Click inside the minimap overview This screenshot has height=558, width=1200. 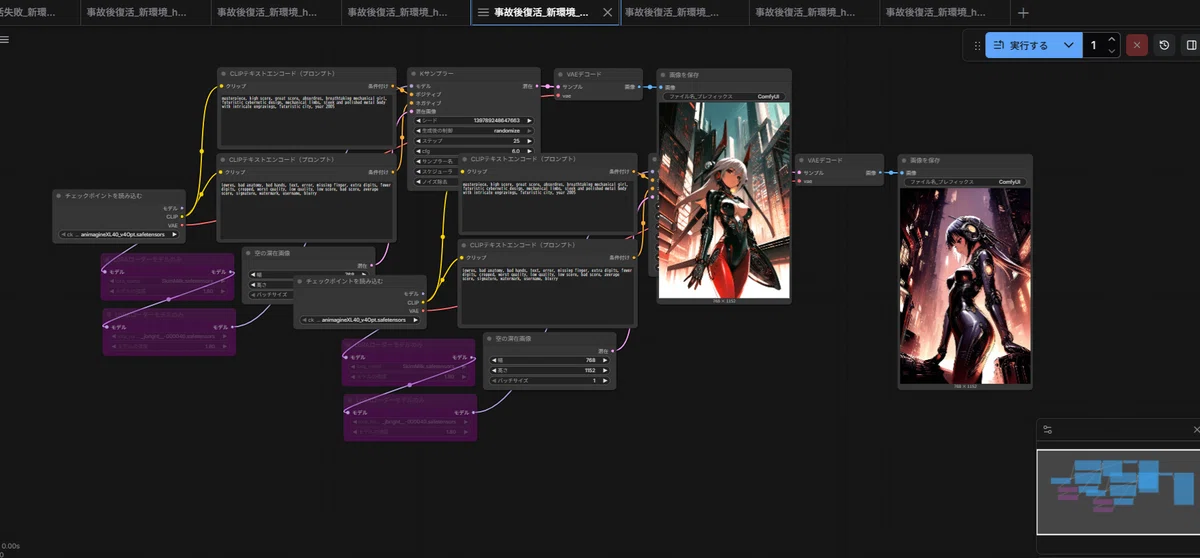click(1117, 492)
